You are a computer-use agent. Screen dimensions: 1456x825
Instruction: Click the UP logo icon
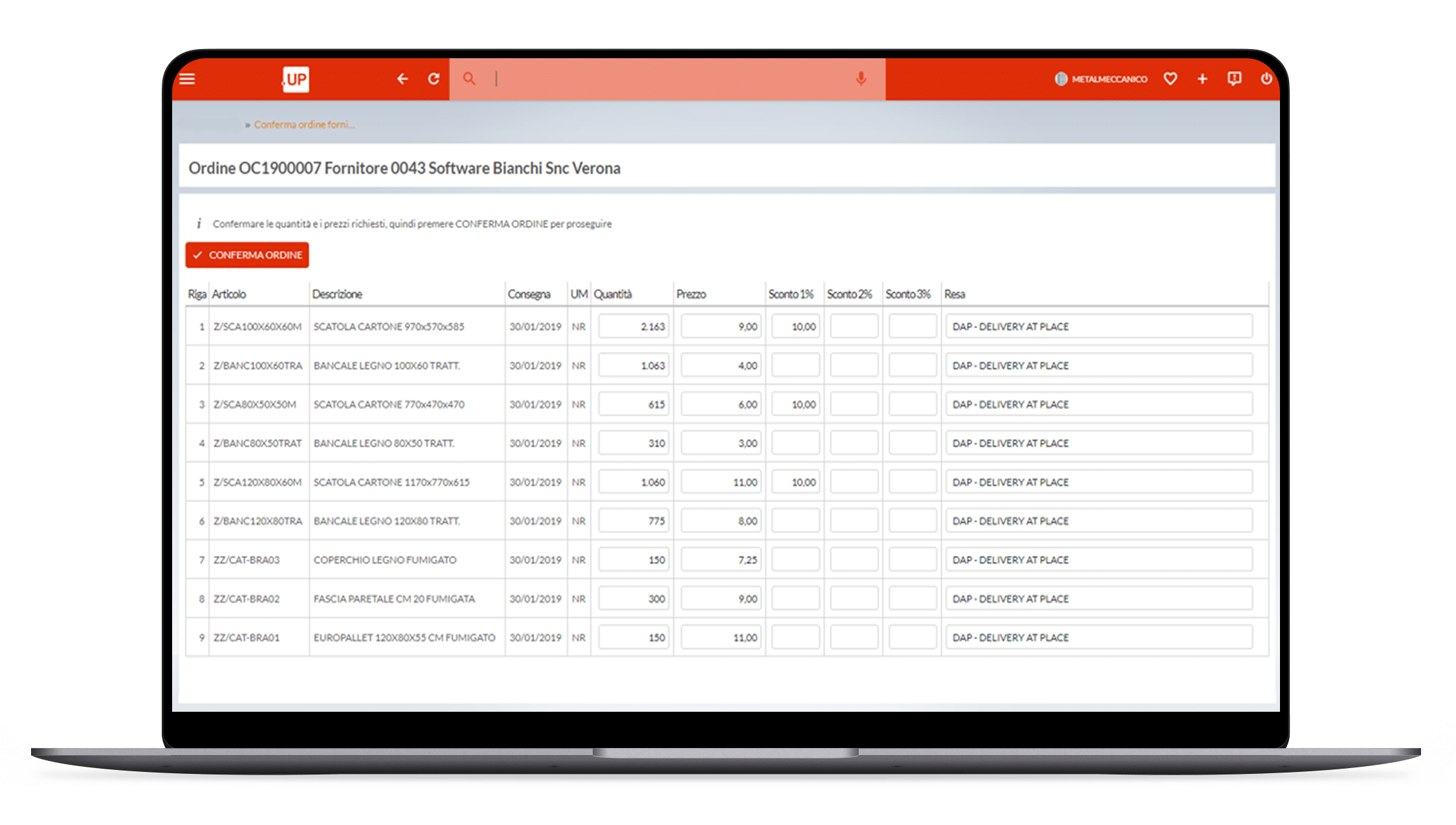point(296,79)
